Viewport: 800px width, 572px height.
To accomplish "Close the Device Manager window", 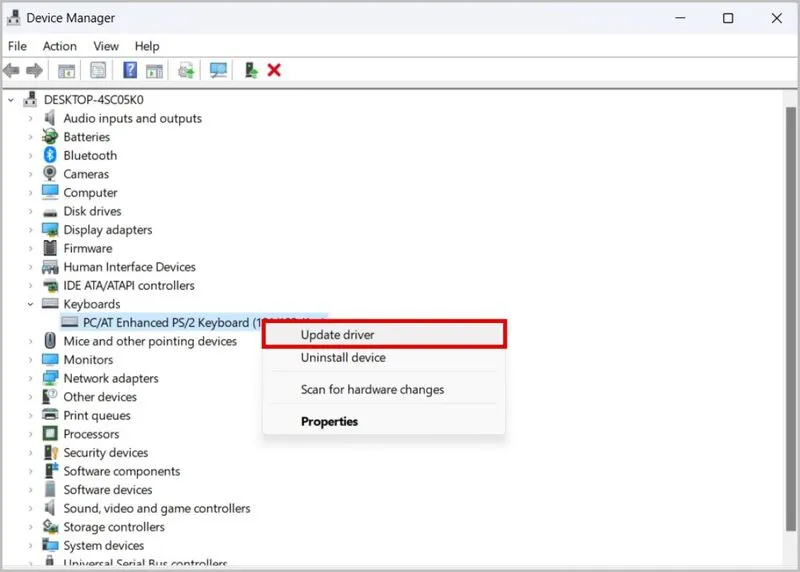I will pos(777,18).
